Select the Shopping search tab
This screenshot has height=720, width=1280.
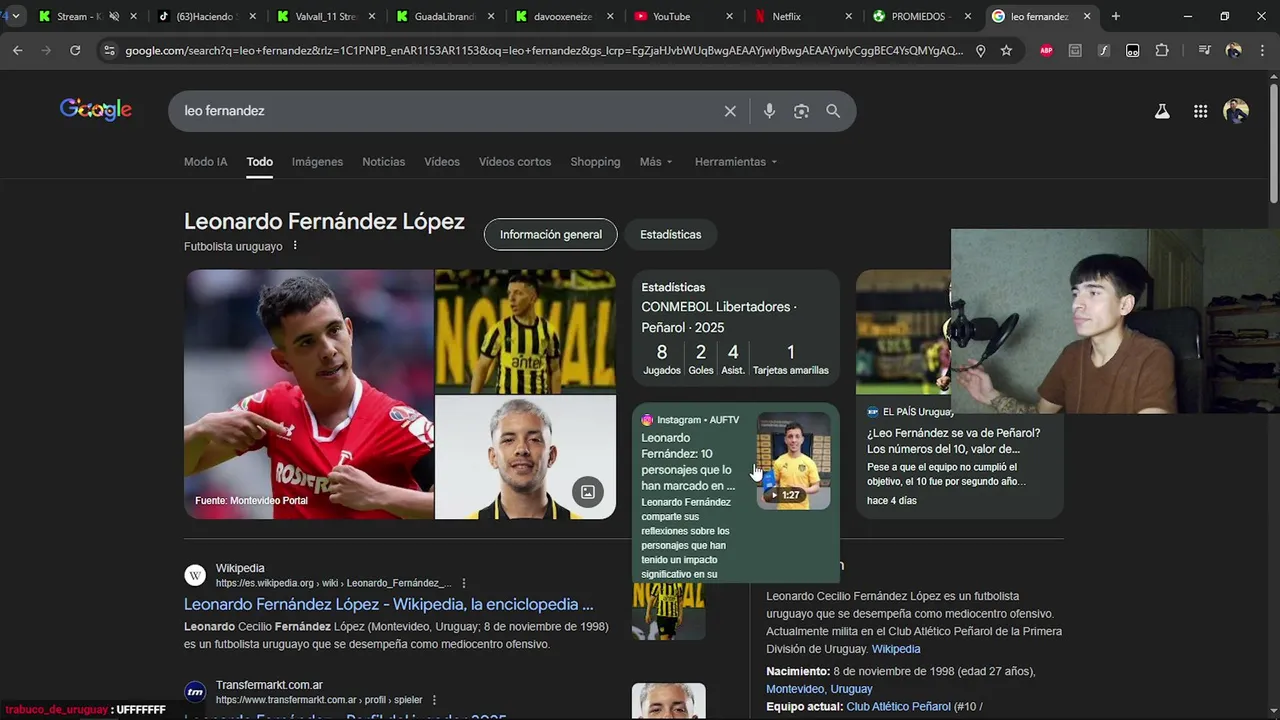pos(595,162)
